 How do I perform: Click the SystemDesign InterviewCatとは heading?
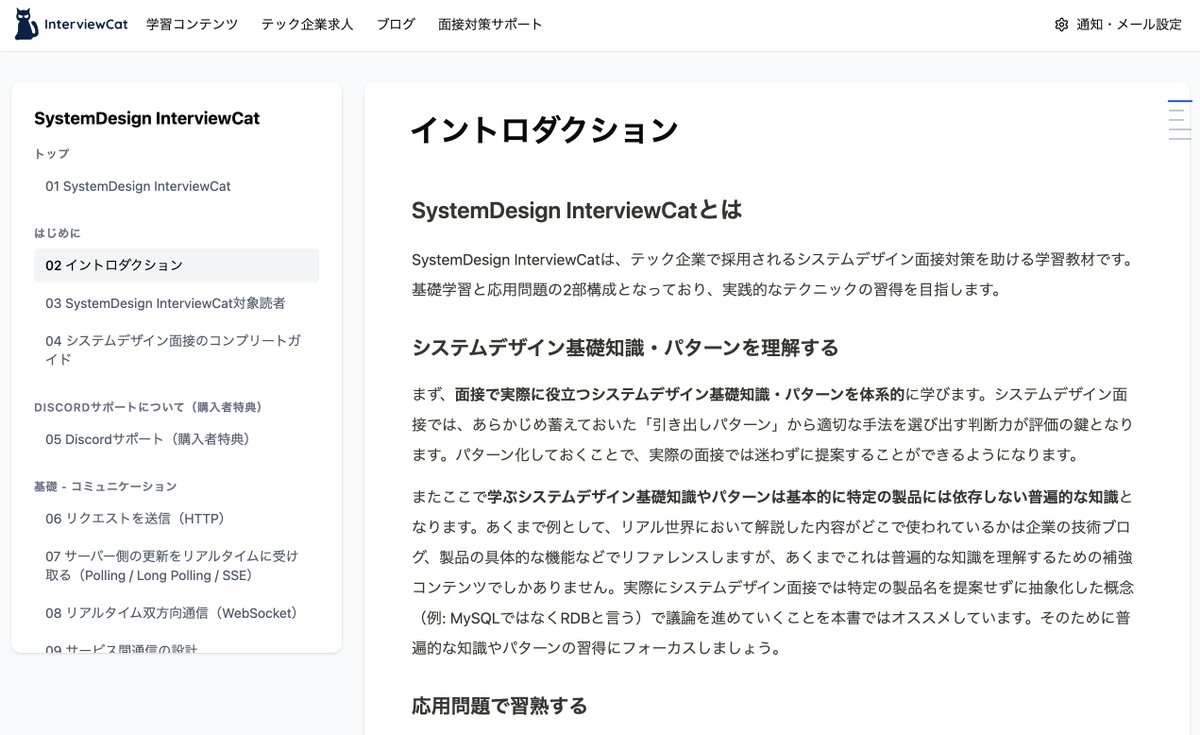pyautogui.click(x=577, y=211)
